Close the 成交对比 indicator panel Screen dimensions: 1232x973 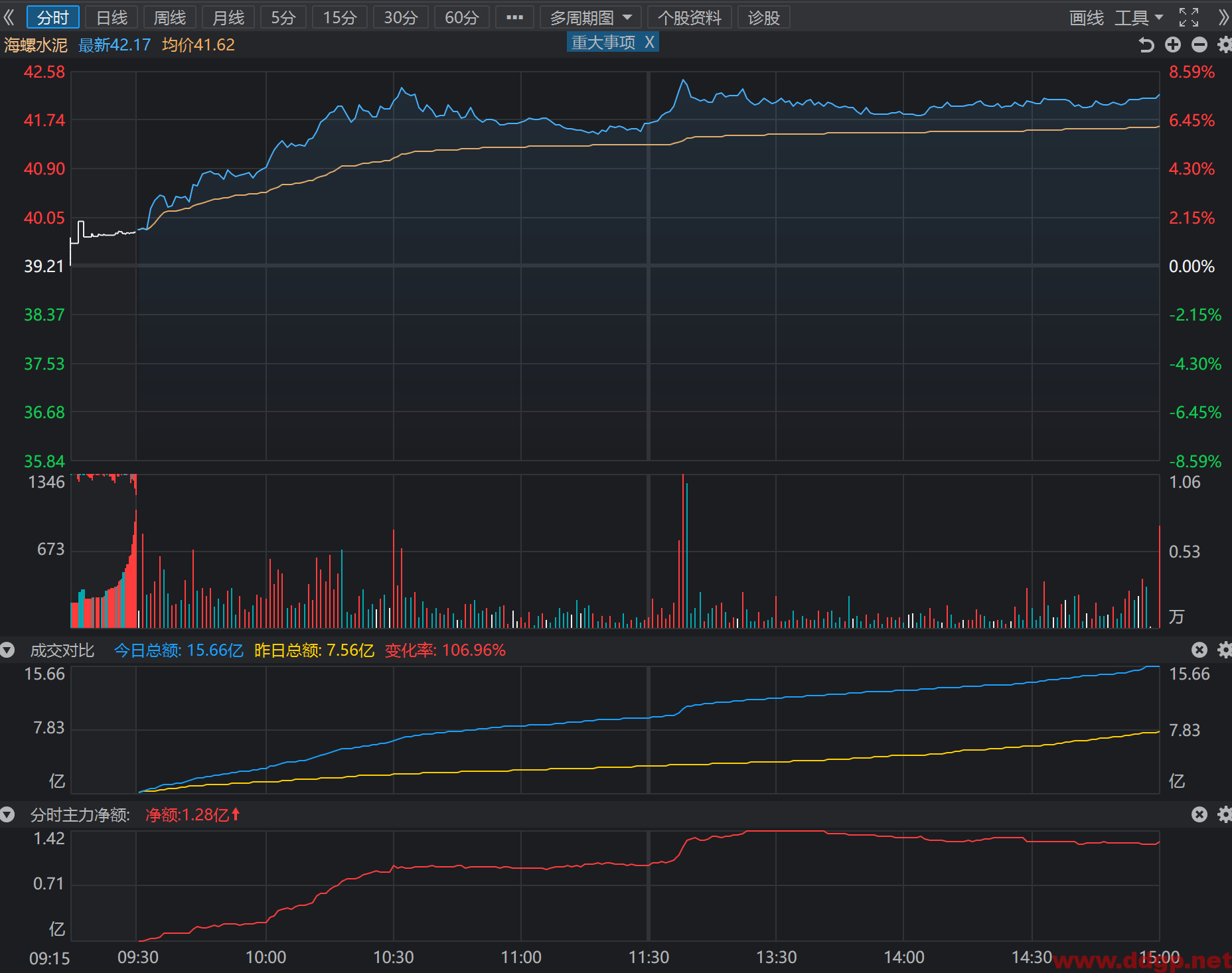click(x=1199, y=650)
